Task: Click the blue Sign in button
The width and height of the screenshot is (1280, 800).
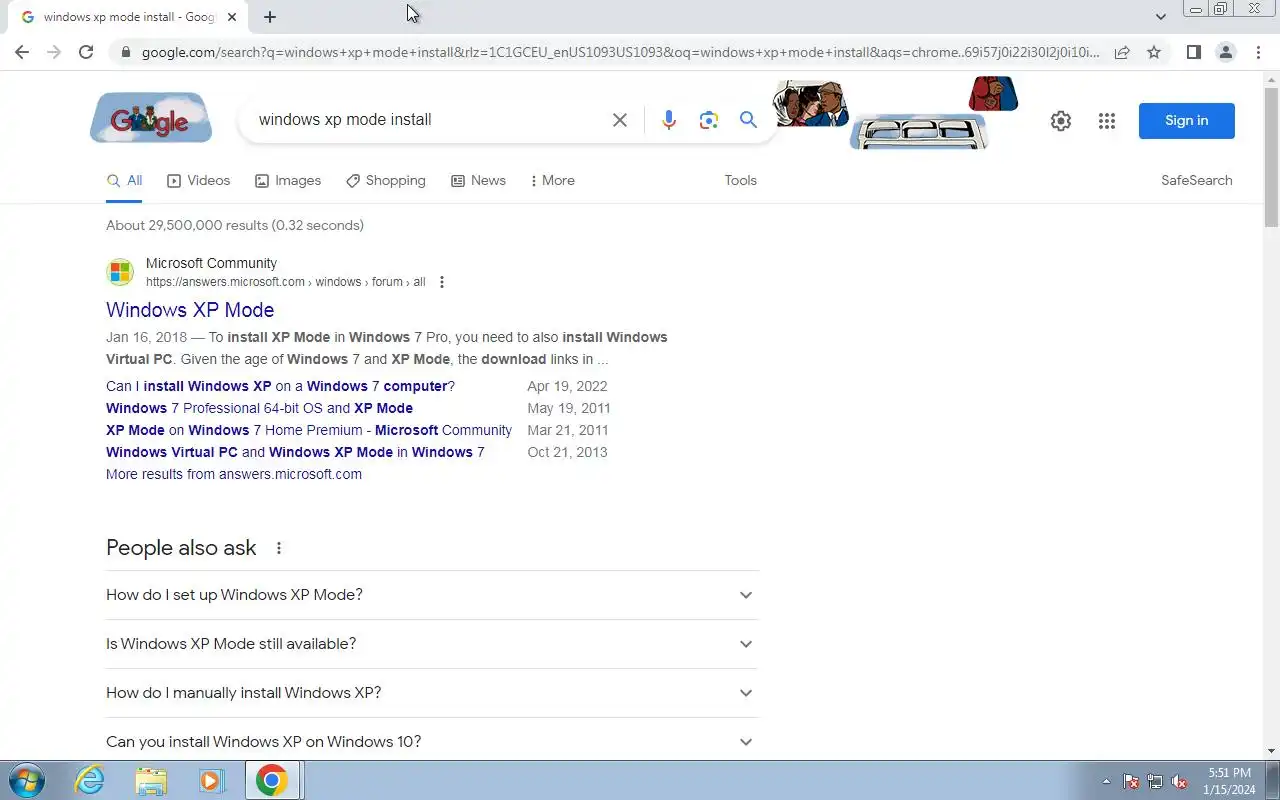Action: [1187, 121]
